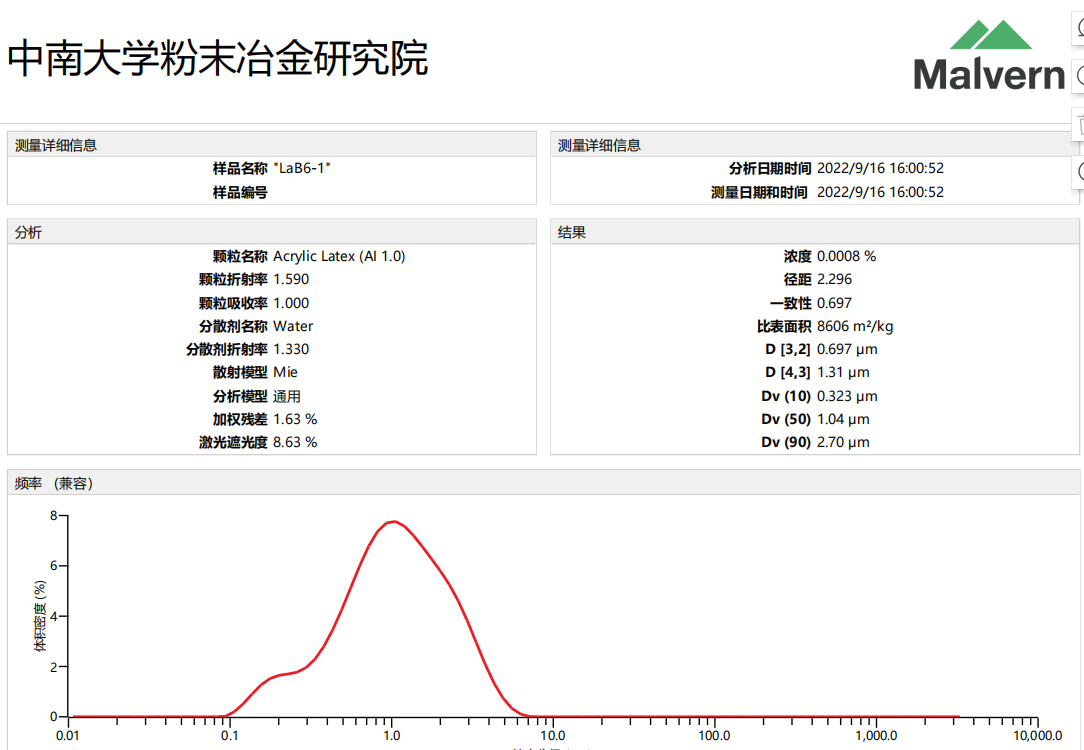The width and height of the screenshot is (1084, 750).
Task: Select the absorption value 1.000
Action: pos(291,303)
